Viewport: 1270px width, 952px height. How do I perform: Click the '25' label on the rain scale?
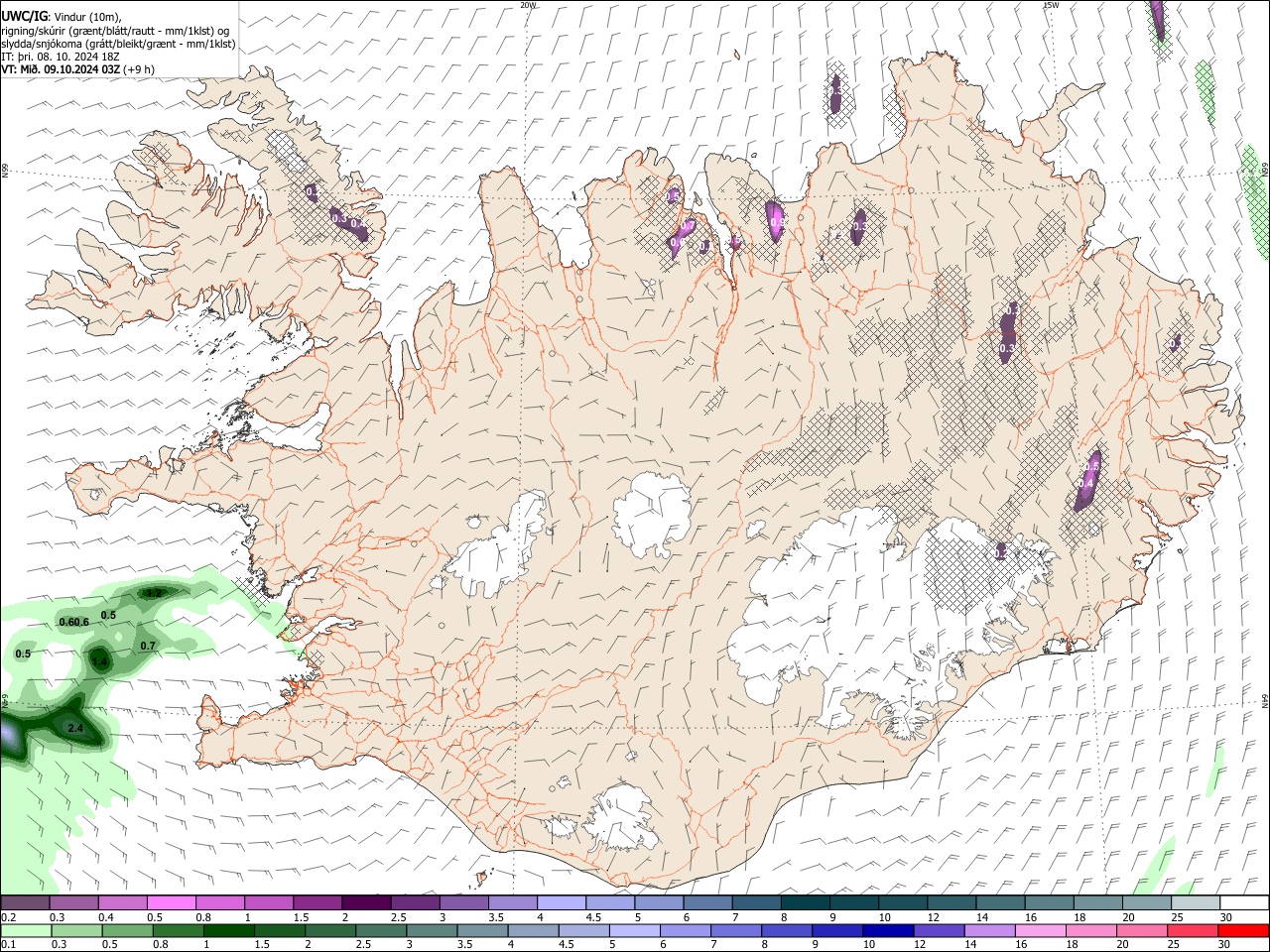pyautogui.click(x=1173, y=944)
